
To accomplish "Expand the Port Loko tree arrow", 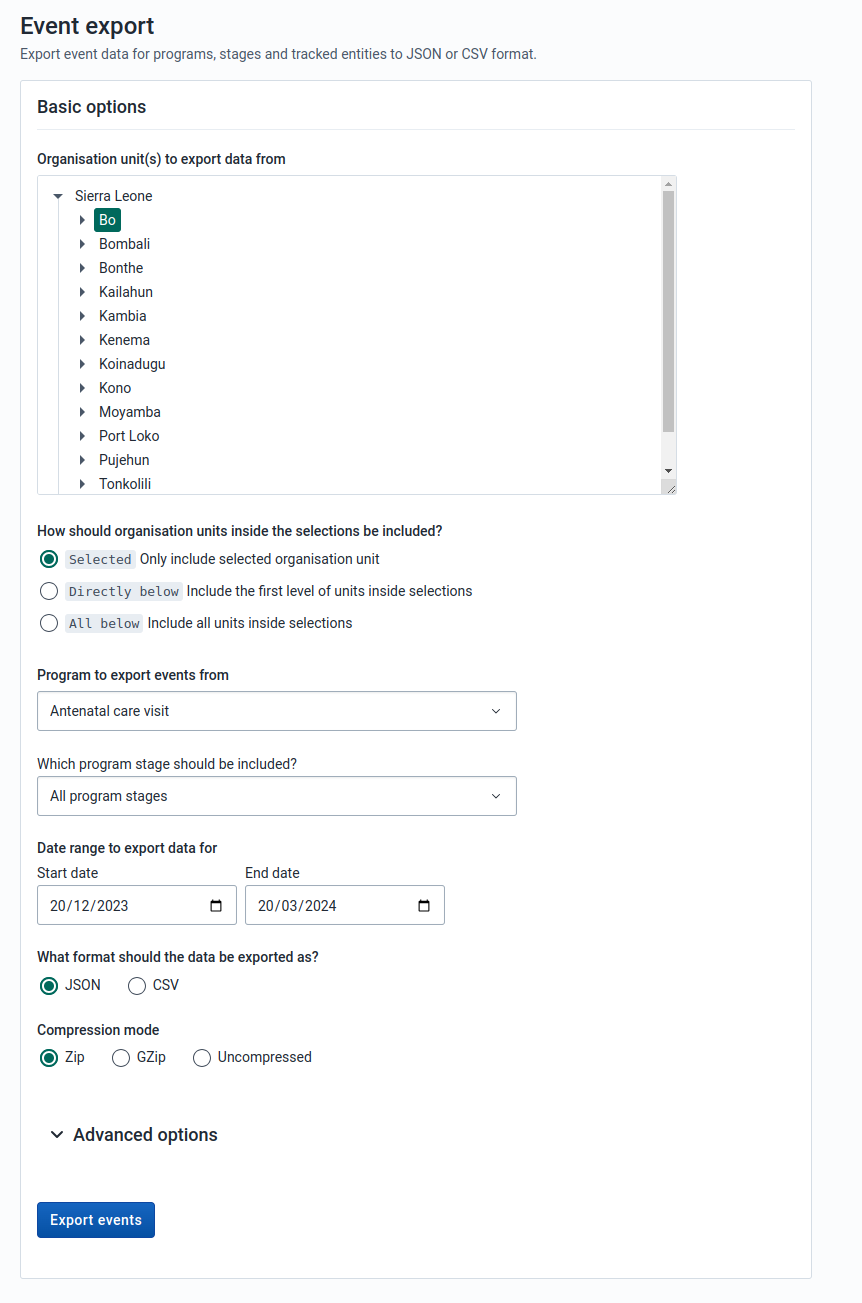I will point(83,436).
